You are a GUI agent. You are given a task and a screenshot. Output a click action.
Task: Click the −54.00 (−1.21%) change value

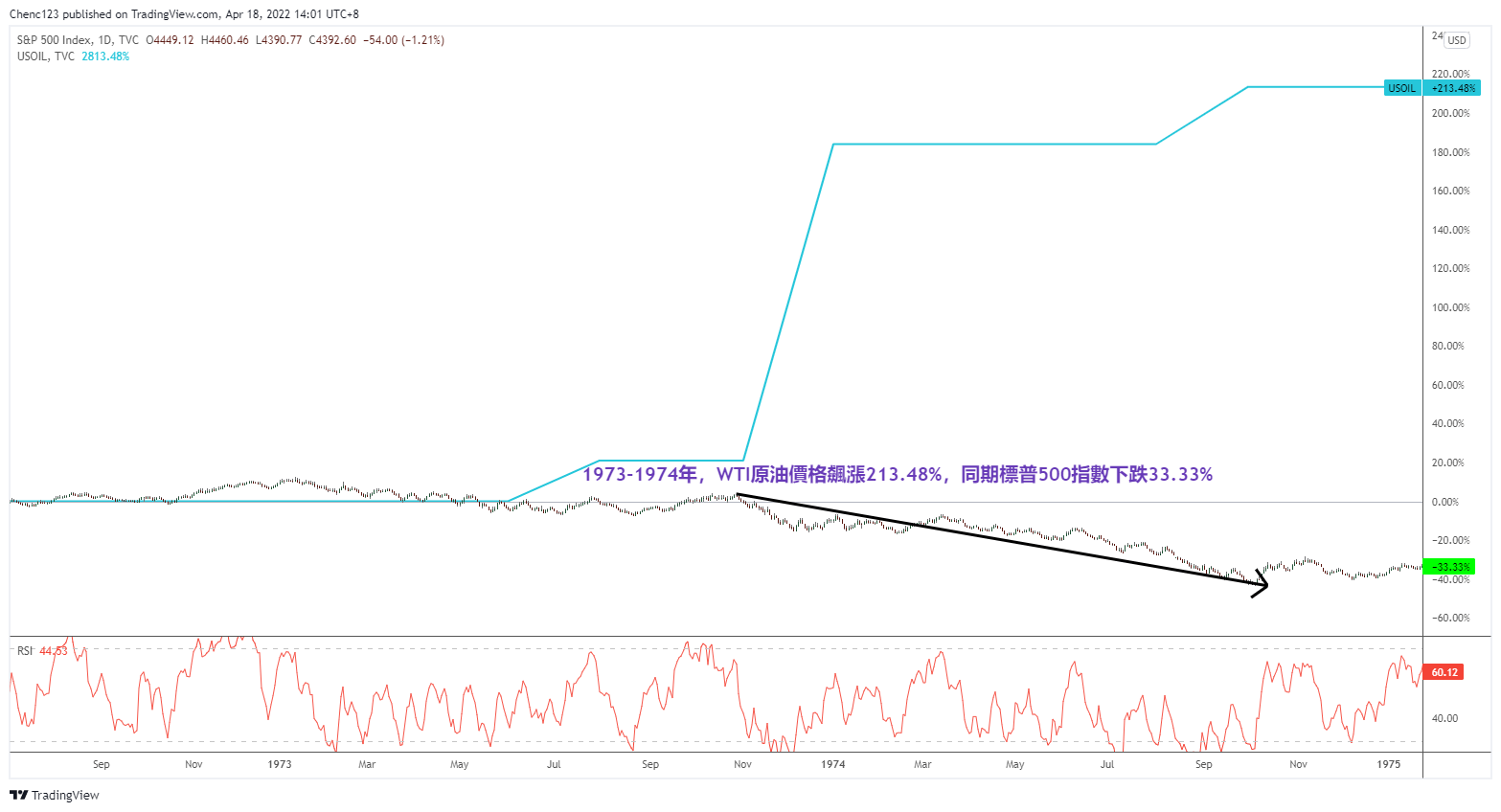[x=403, y=40]
